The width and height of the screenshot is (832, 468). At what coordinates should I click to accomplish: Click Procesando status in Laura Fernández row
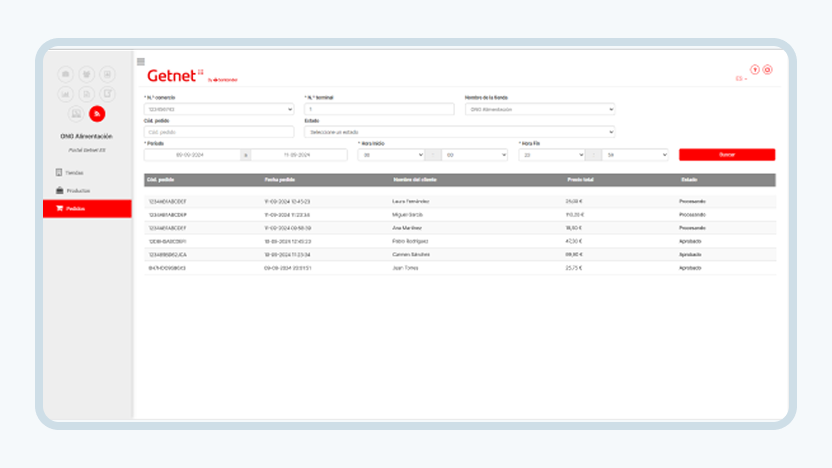[x=692, y=202]
